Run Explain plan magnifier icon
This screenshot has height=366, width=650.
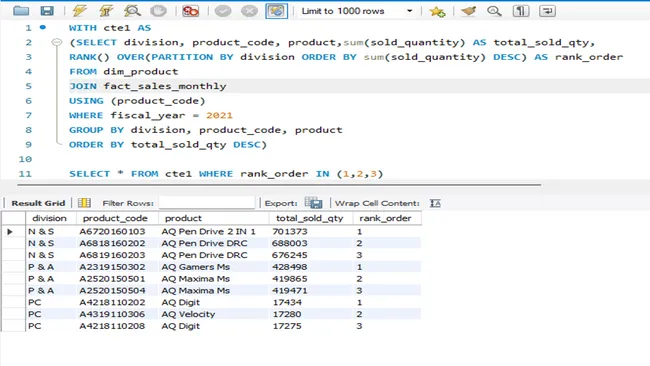132,11
